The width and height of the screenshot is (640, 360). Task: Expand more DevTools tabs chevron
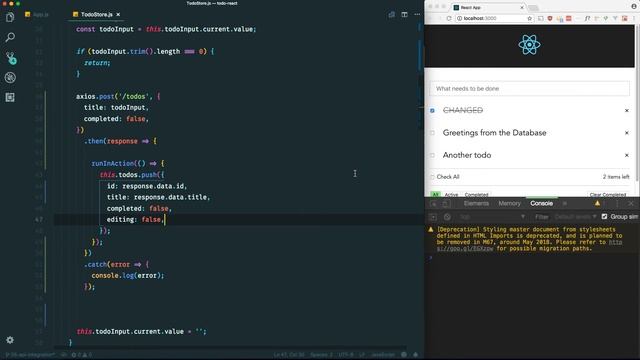point(565,203)
